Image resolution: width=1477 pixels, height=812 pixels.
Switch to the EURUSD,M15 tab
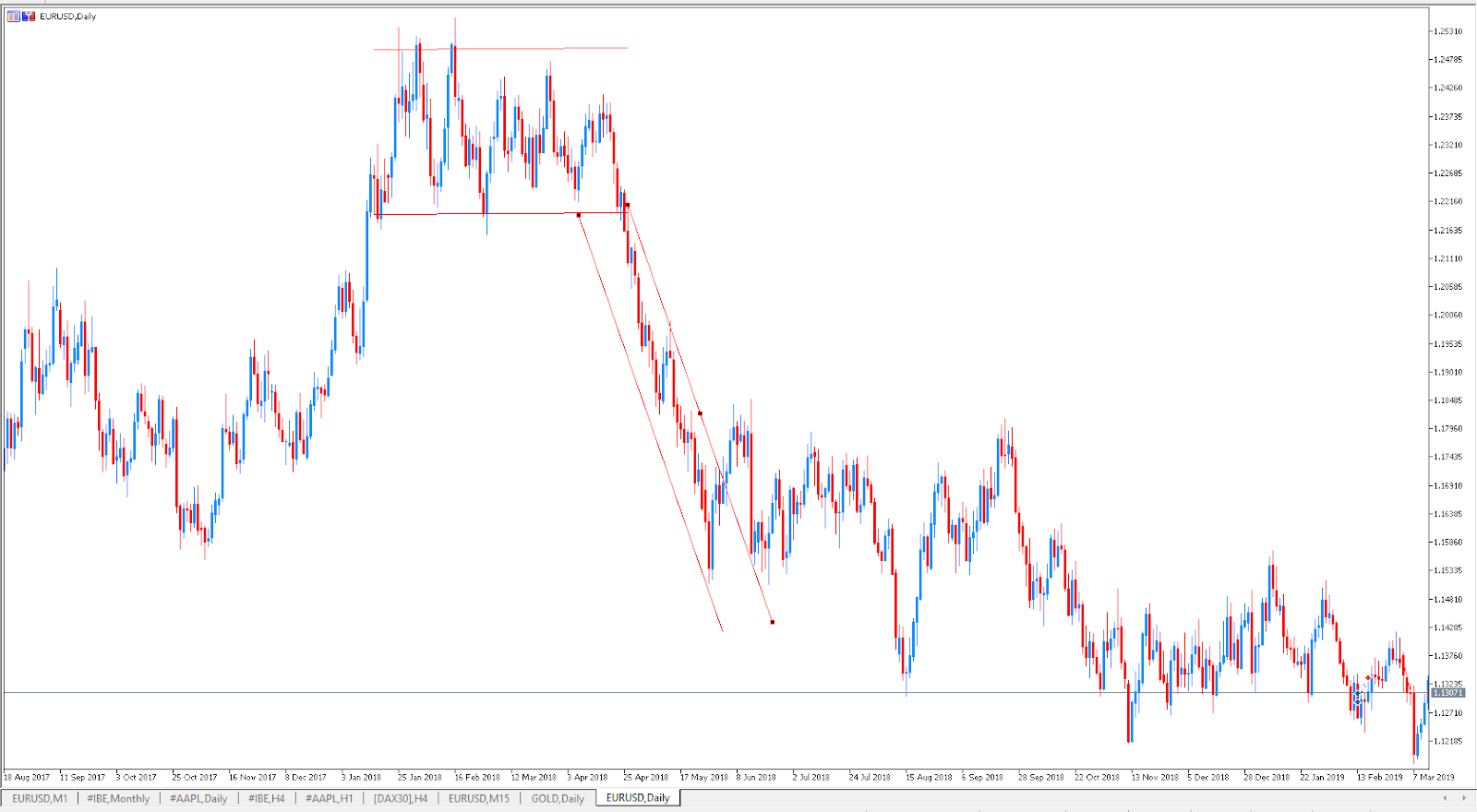point(479,798)
